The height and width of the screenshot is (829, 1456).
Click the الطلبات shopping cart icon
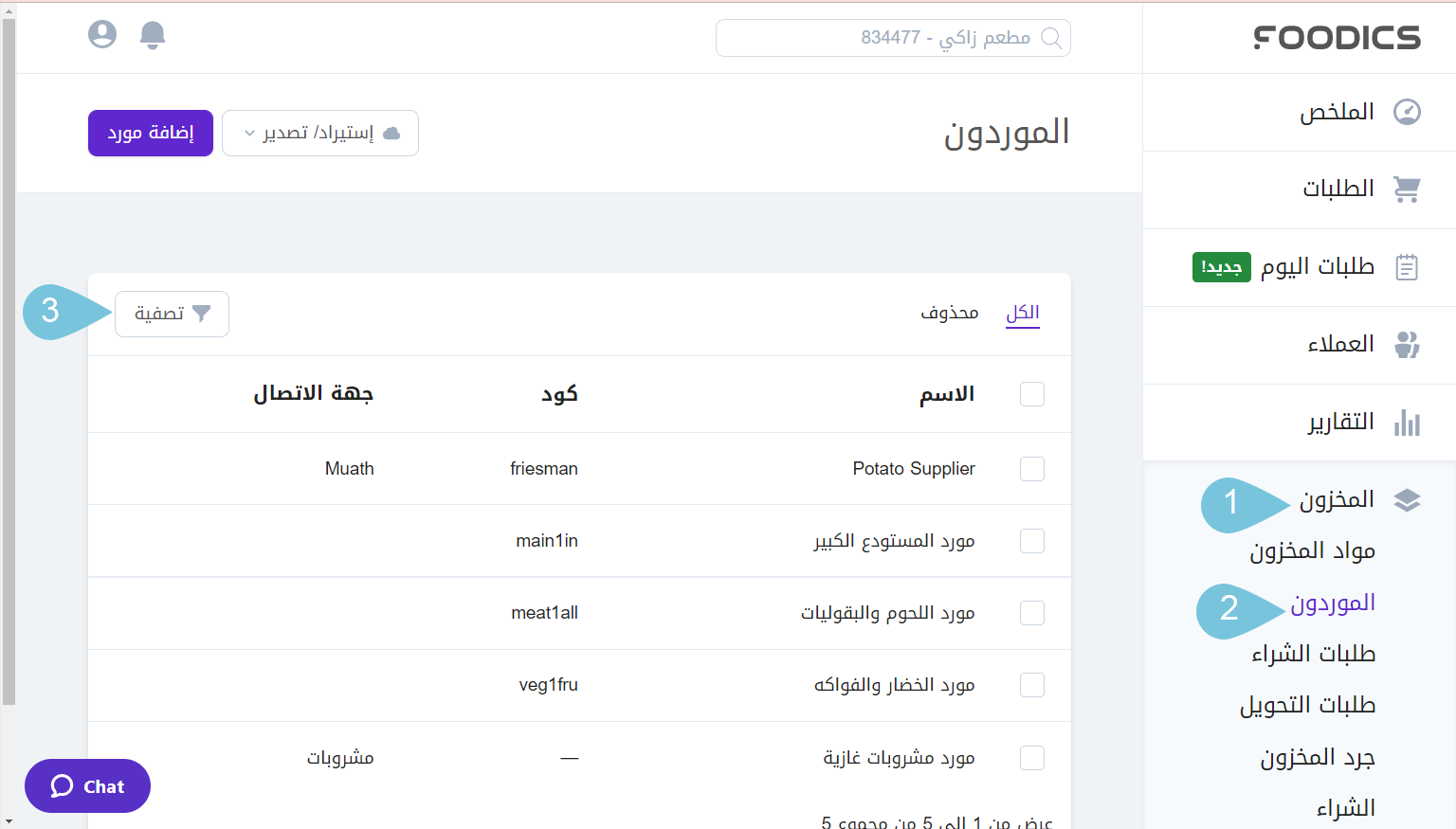[x=1408, y=189]
